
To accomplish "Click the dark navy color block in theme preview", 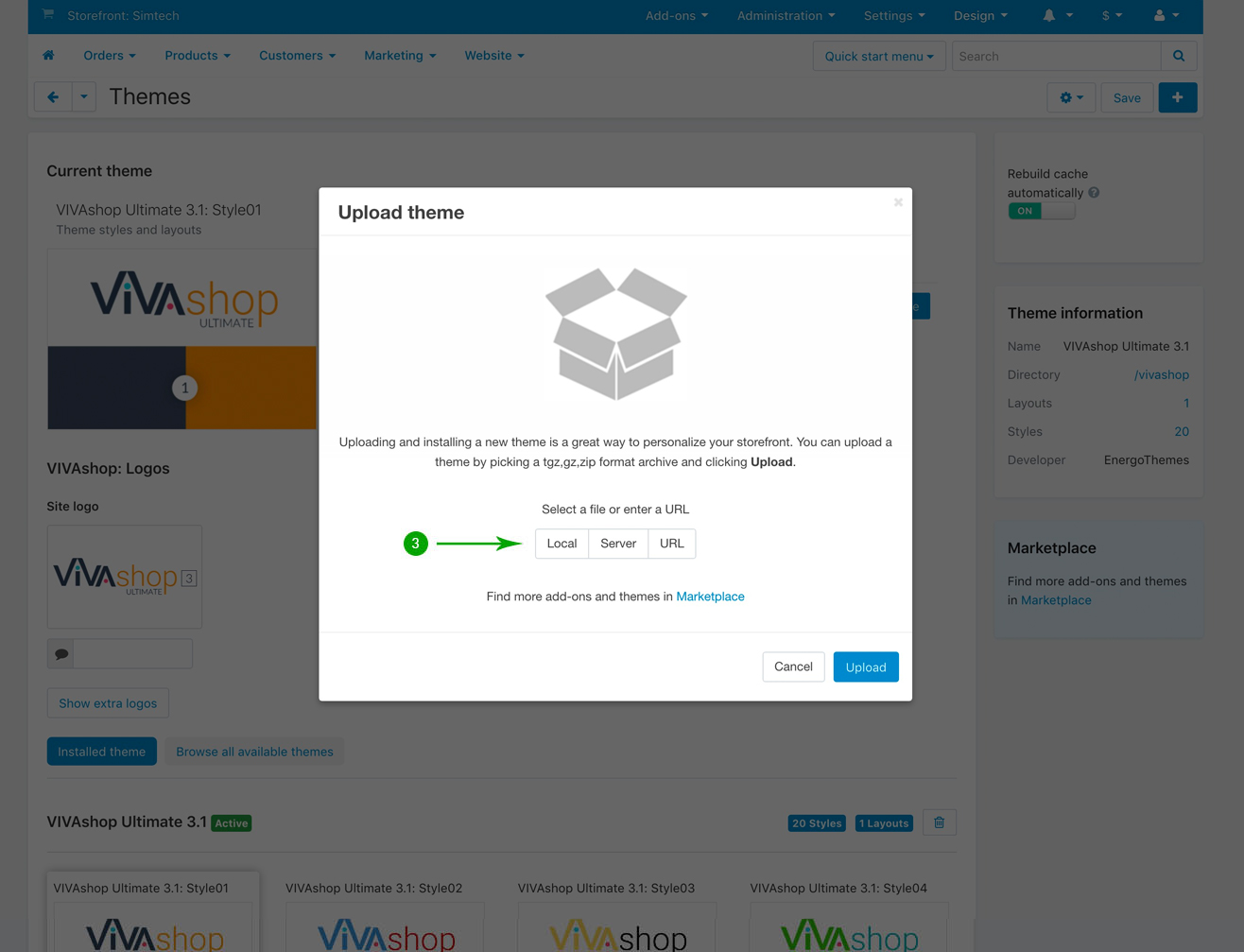I will coord(116,388).
